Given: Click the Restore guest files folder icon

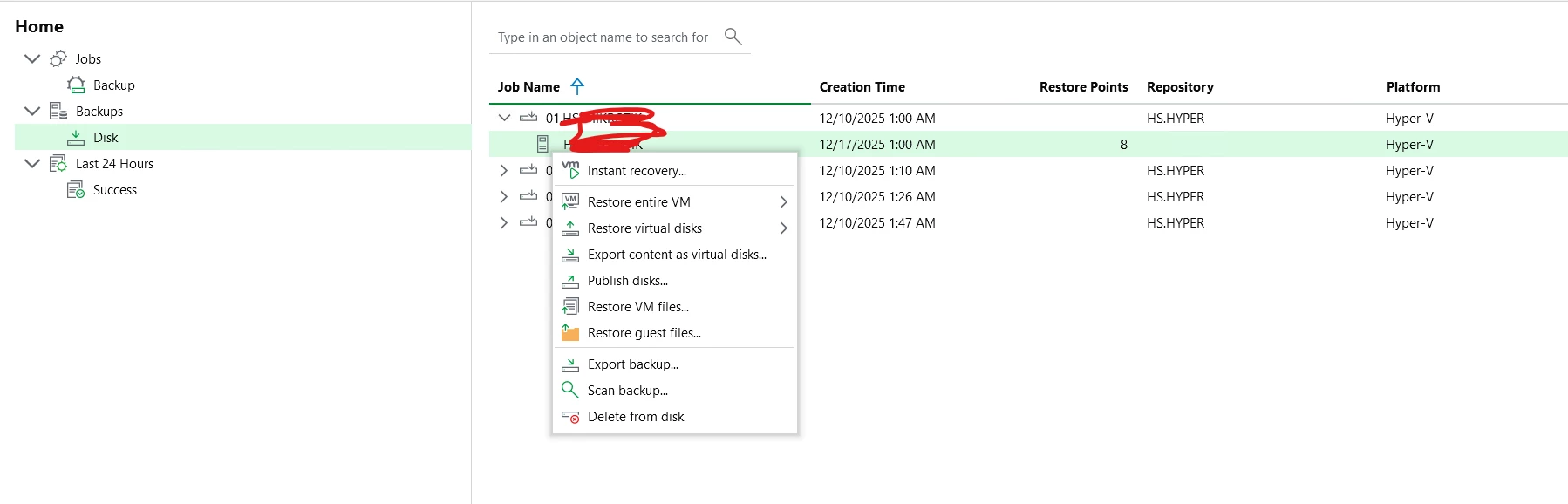Looking at the screenshot, I should [570, 332].
